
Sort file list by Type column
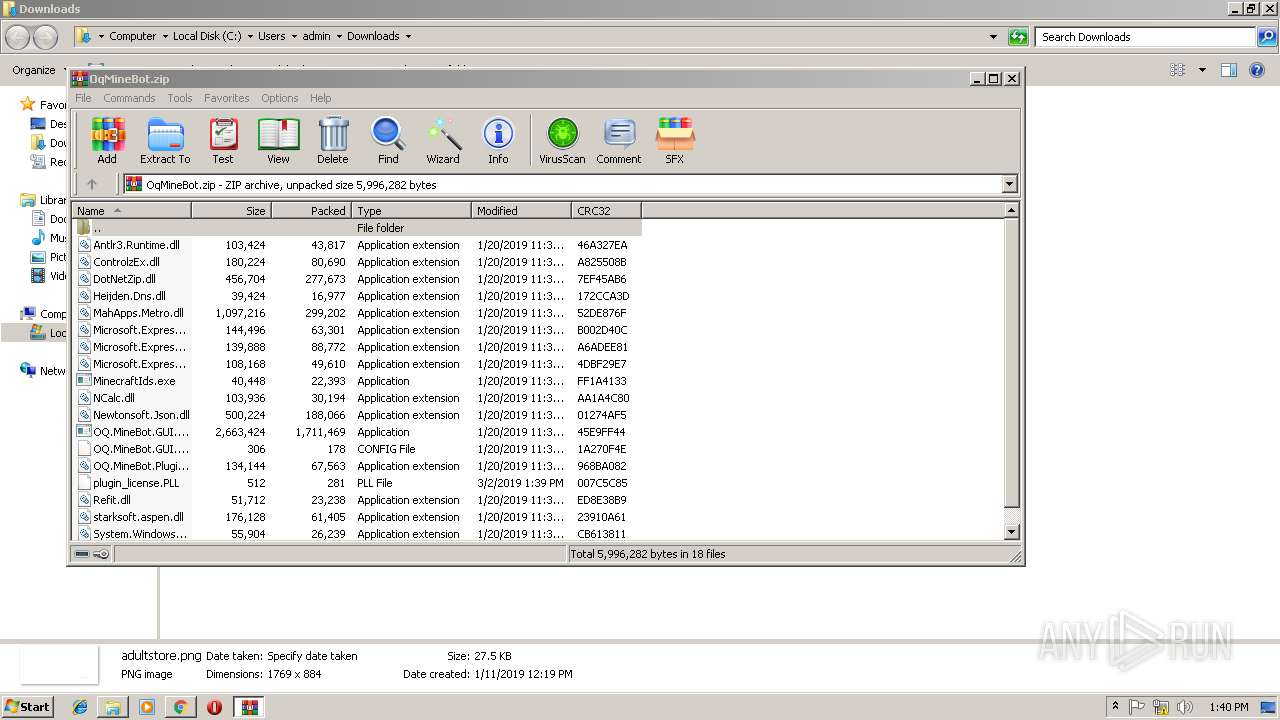tap(411, 210)
